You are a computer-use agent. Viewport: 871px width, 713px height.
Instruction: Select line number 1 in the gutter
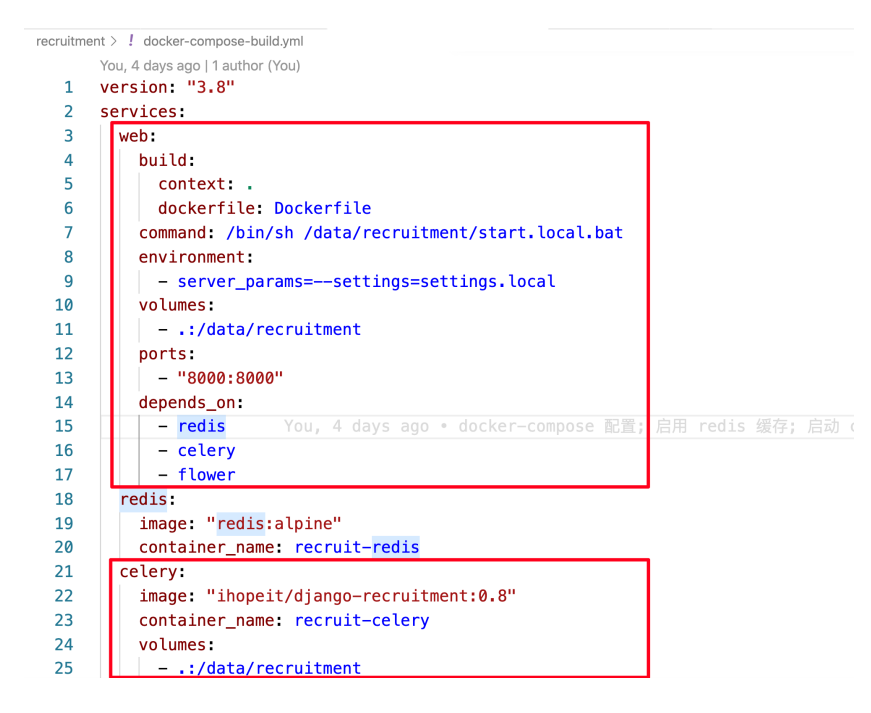pyautogui.click(x=68, y=88)
